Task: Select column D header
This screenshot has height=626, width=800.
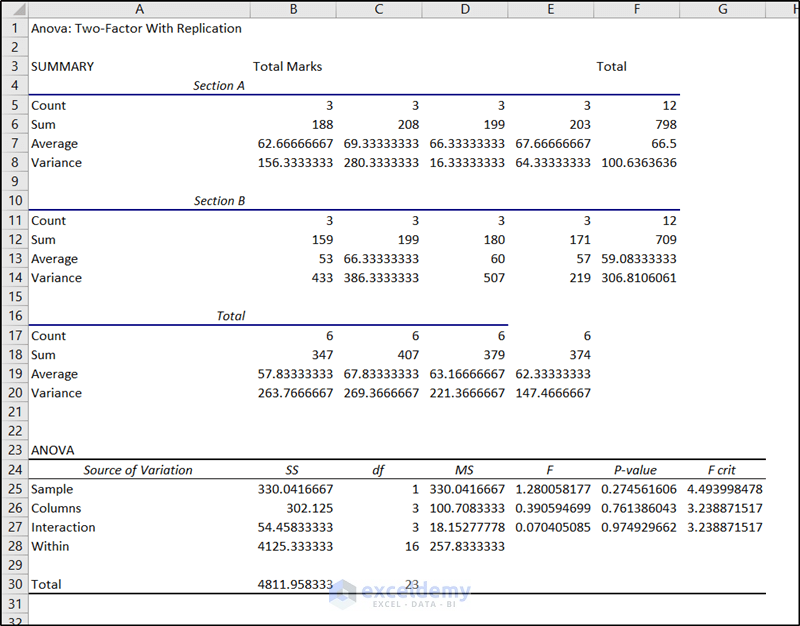Action: pyautogui.click(x=465, y=9)
